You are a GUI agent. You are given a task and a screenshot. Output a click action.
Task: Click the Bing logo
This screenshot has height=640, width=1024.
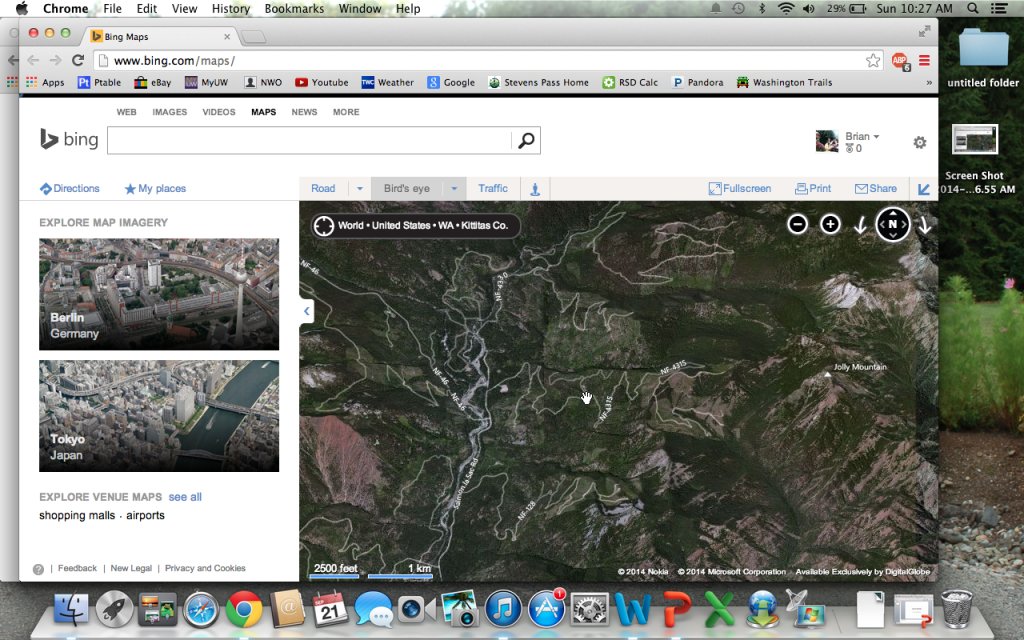pos(69,139)
